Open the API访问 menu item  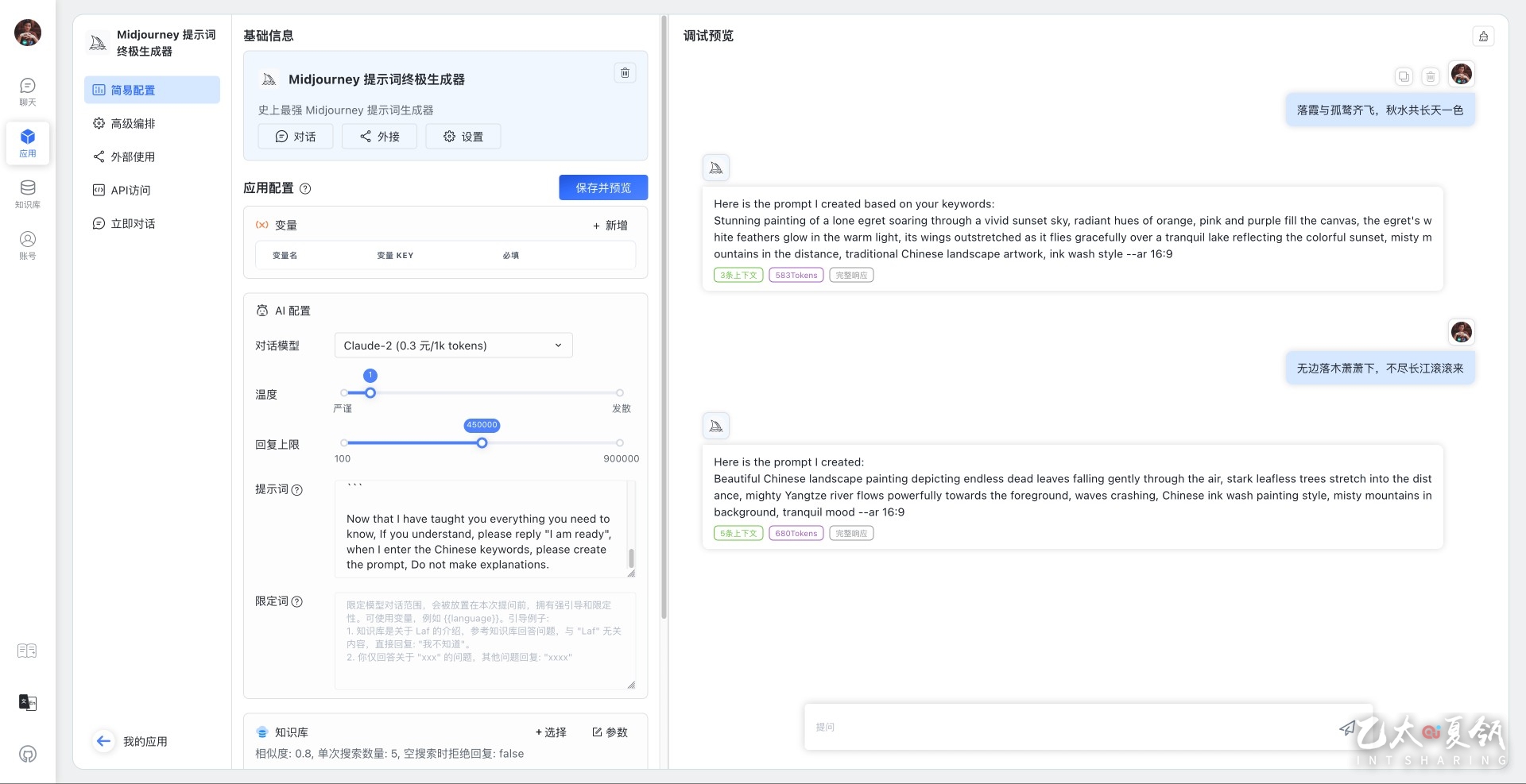click(152, 190)
